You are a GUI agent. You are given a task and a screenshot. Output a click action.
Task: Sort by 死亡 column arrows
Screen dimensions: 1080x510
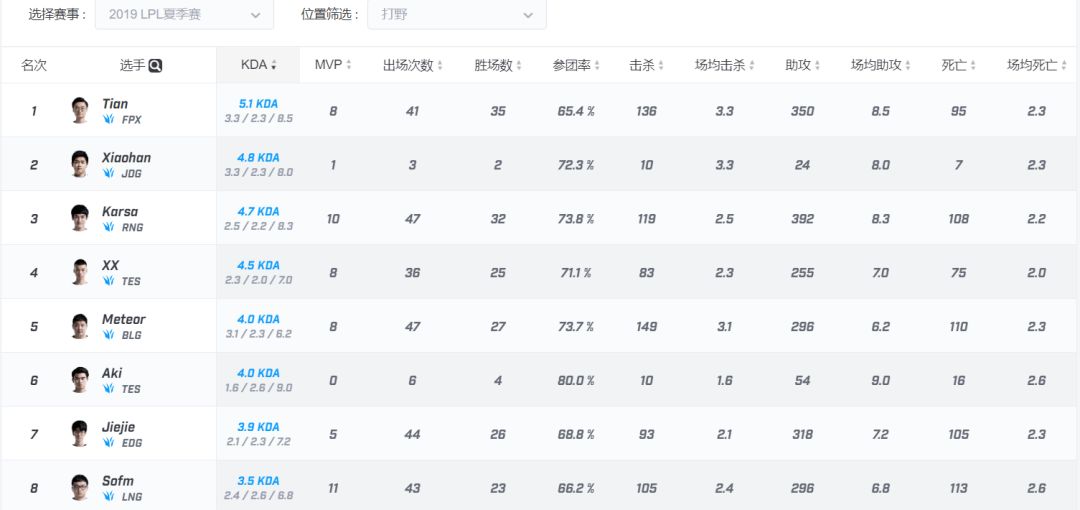(973, 65)
